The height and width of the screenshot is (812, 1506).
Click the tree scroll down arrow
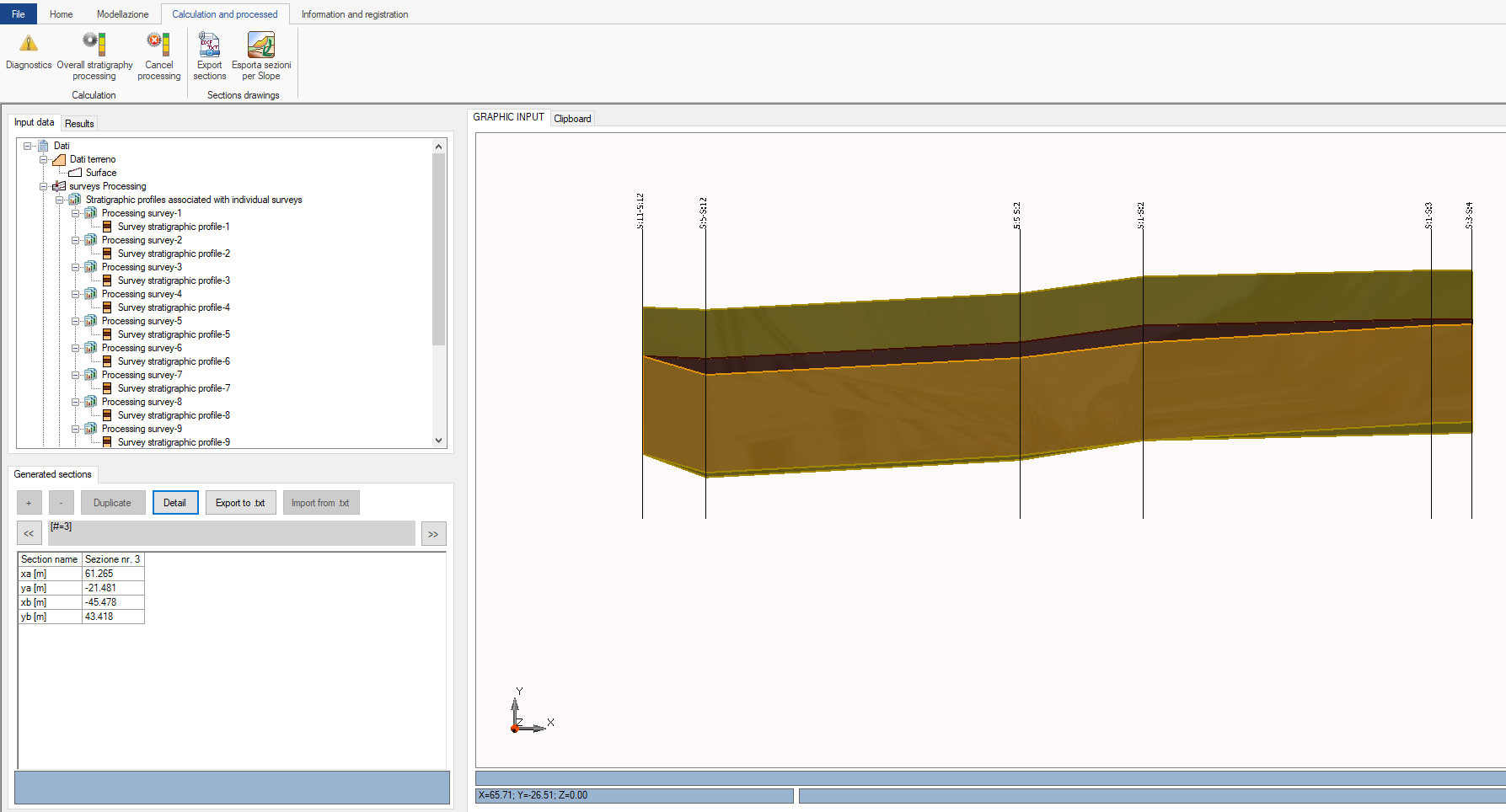pyautogui.click(x=438, y=440)
